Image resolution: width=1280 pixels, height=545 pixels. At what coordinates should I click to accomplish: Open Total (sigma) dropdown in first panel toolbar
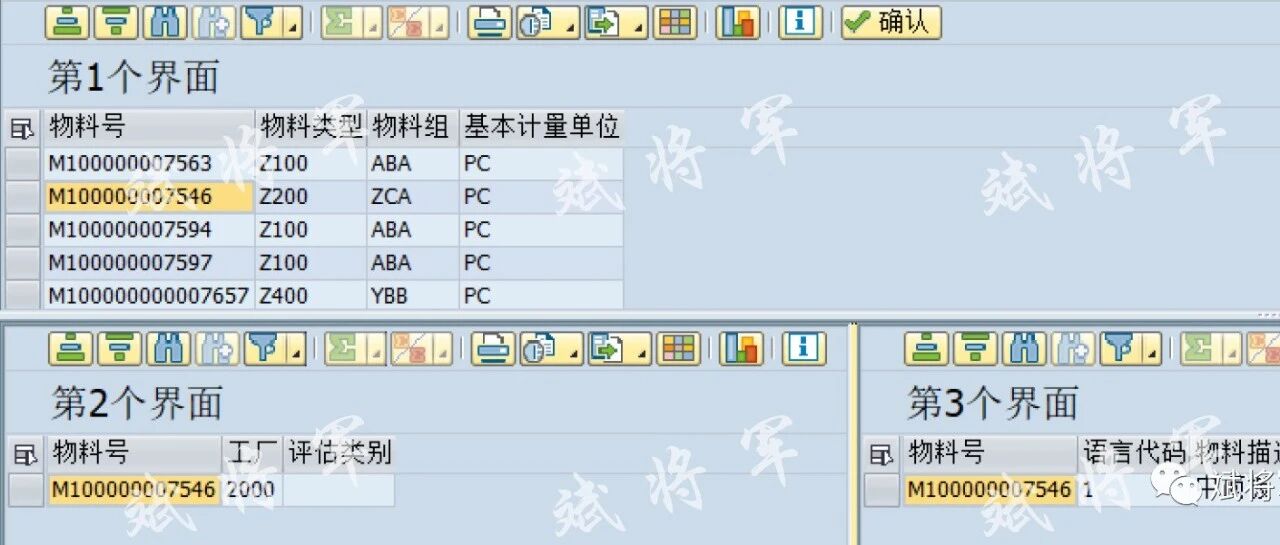click(x=351, y=22)
